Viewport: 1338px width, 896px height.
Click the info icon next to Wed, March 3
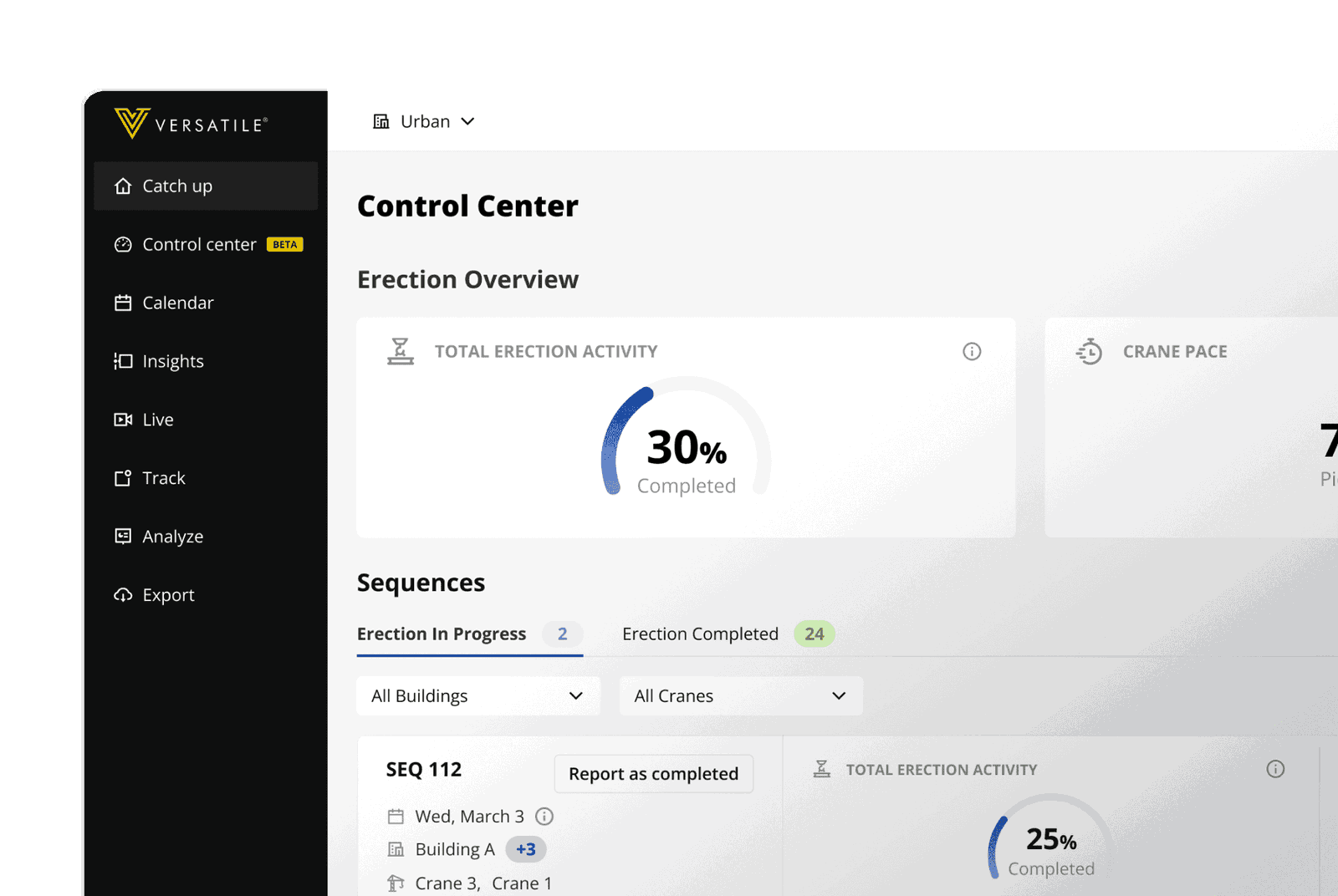point(544,817)
